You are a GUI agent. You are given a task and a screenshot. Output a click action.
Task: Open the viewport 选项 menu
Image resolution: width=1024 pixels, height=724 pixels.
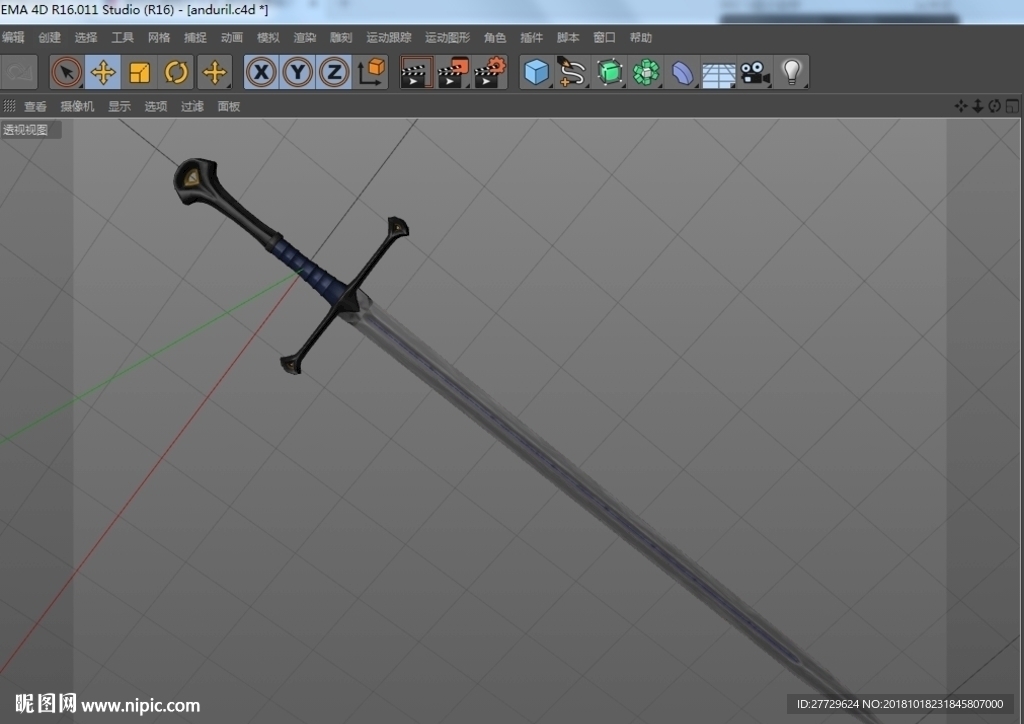[155, 106]
